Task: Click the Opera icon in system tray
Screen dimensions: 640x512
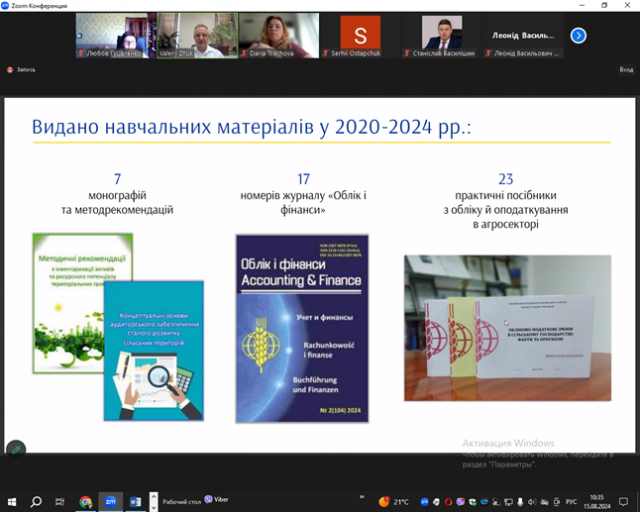Action: coord(448,502)
